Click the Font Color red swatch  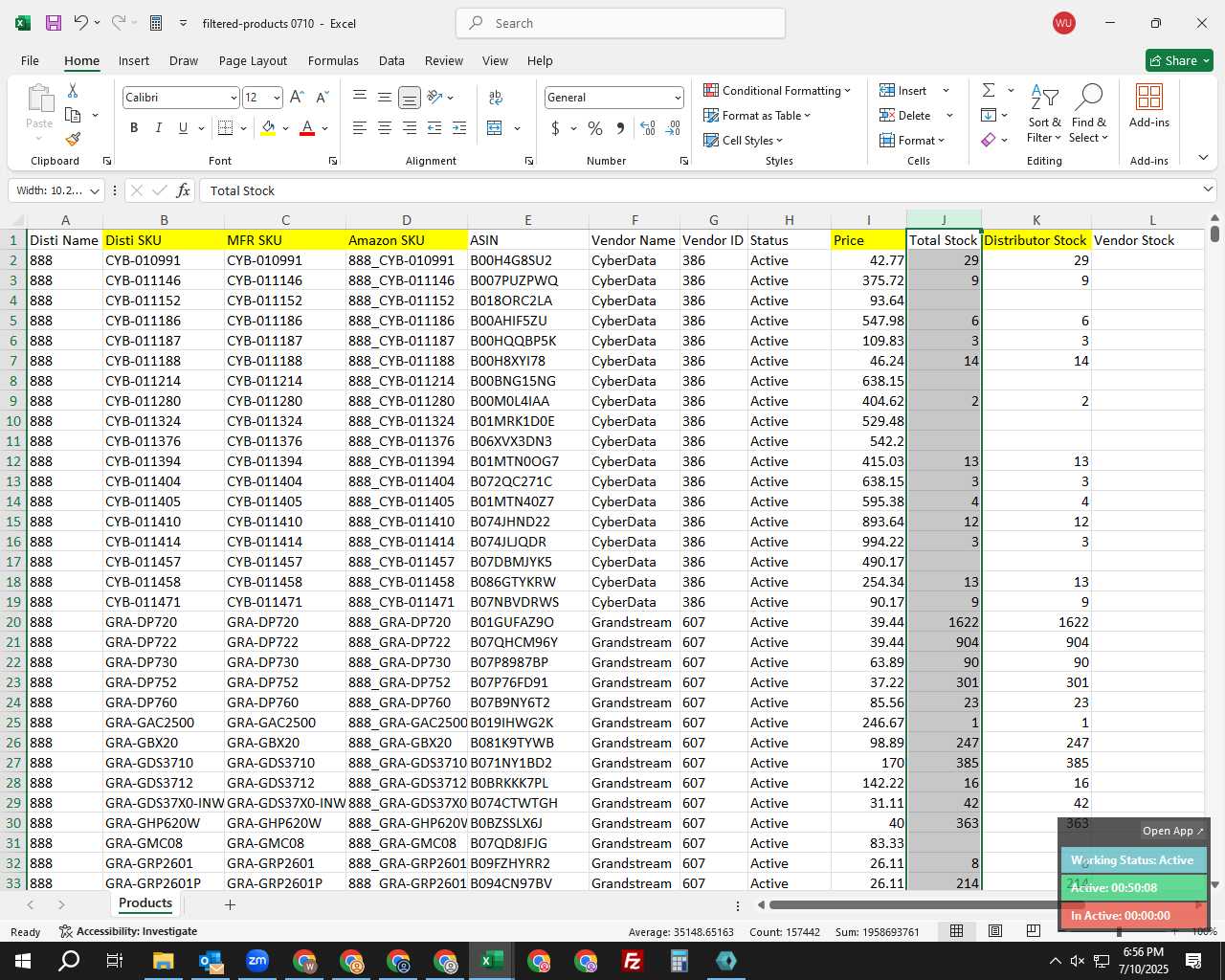(307, 128)
